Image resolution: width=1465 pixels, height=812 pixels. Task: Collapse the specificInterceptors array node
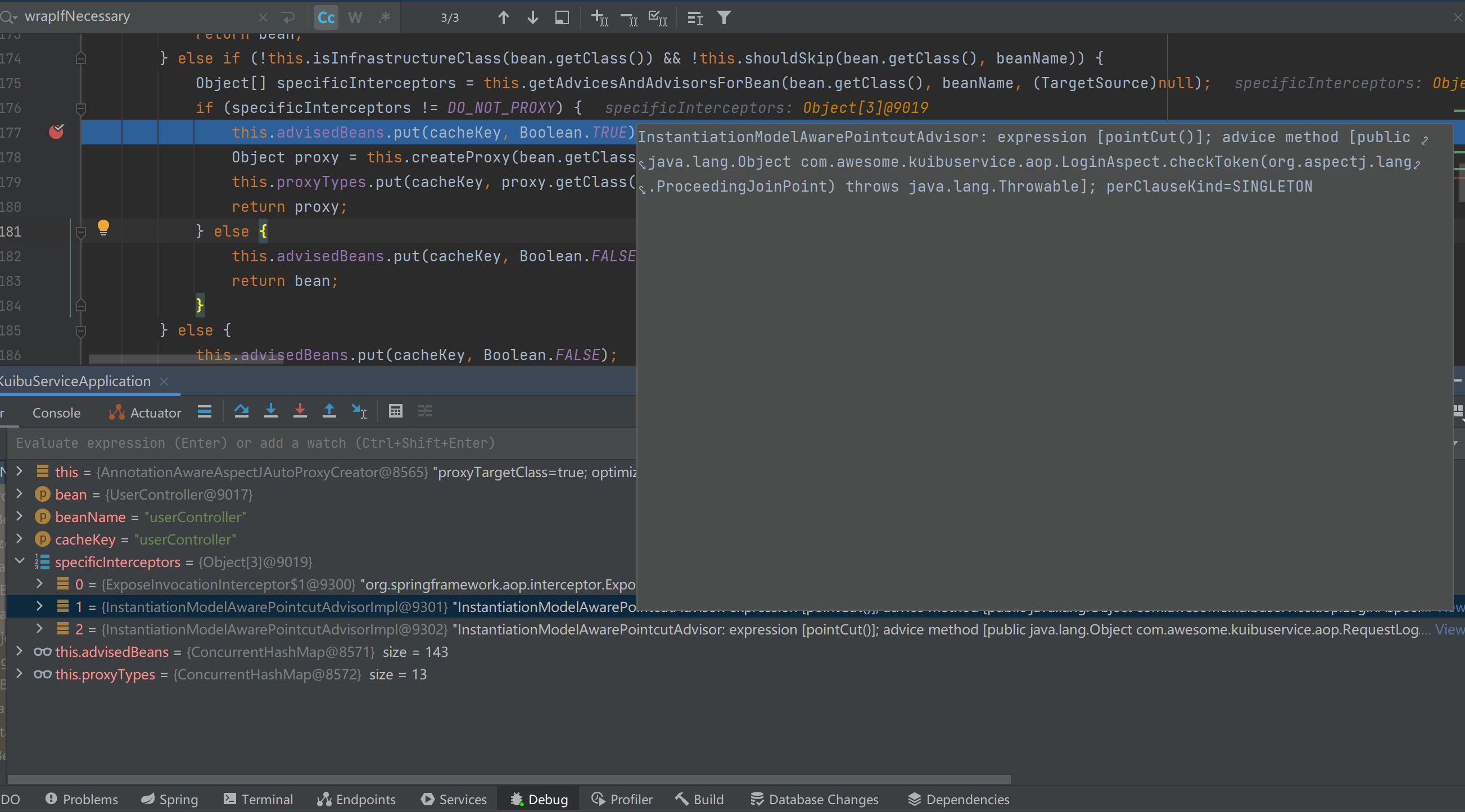[x=19, y=561]
